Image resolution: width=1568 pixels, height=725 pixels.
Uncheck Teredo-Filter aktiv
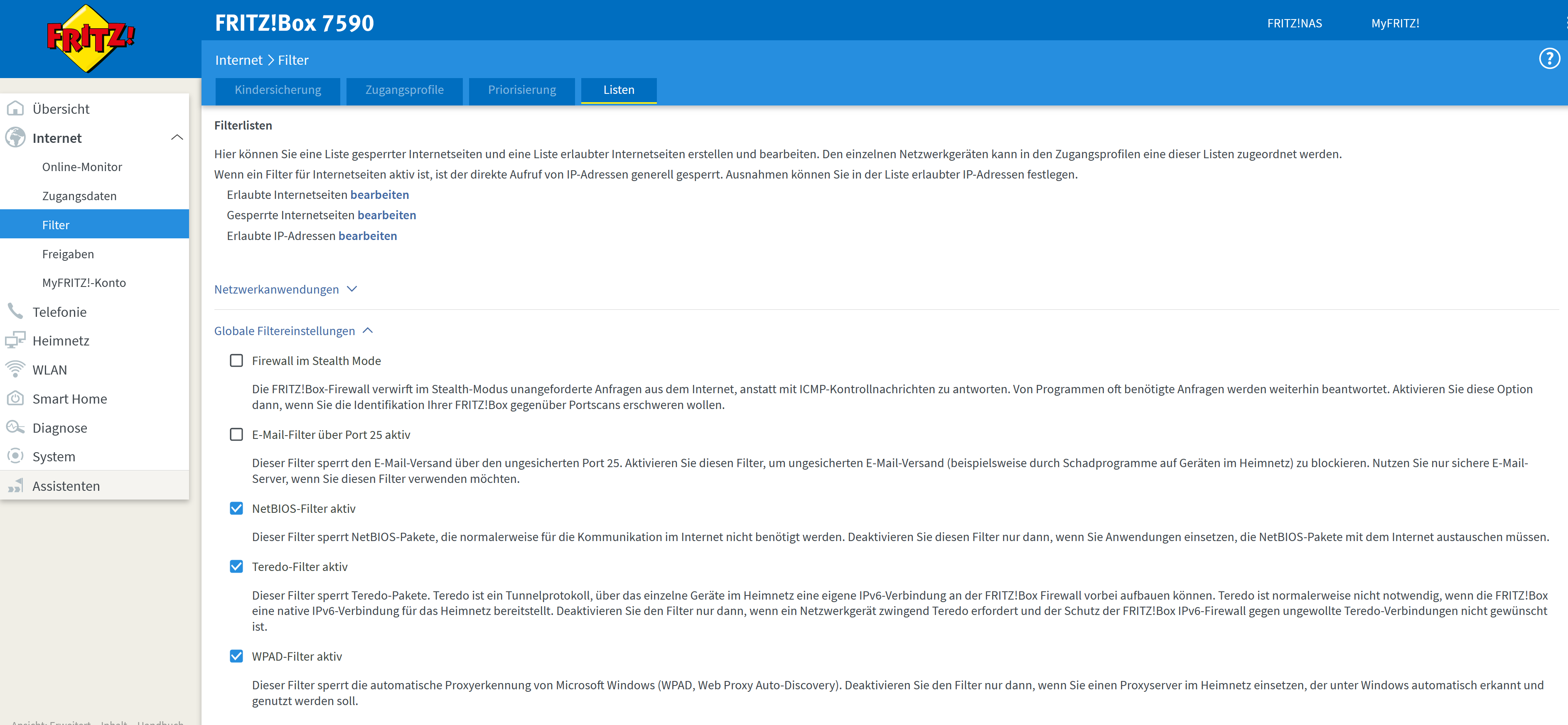[x=236, y=566]
